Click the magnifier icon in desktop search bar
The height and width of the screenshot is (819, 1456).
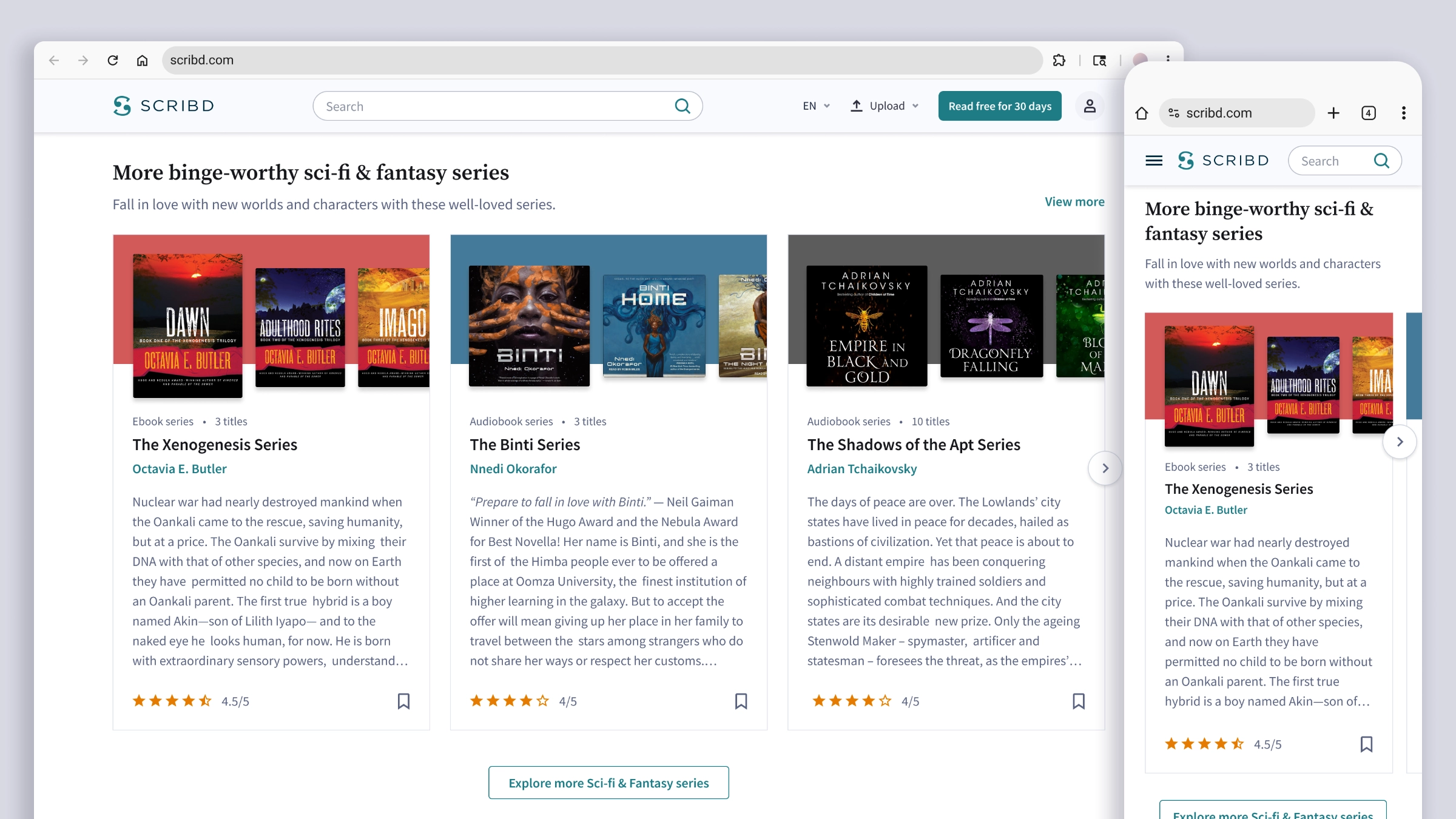682,106
